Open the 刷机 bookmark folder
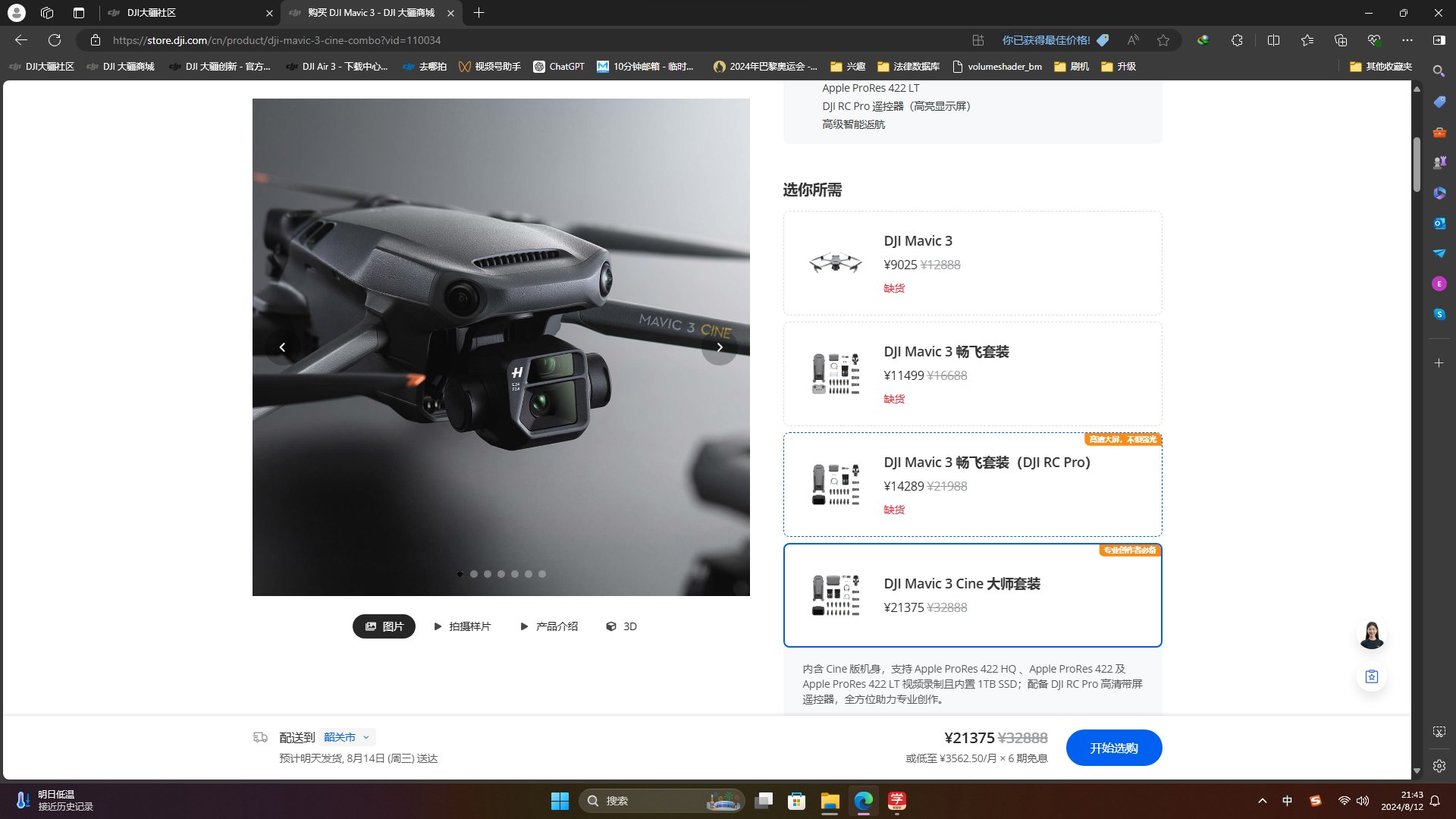Image resolution: width=1456 pixels, height=819 pixels. coord(1071,67)
